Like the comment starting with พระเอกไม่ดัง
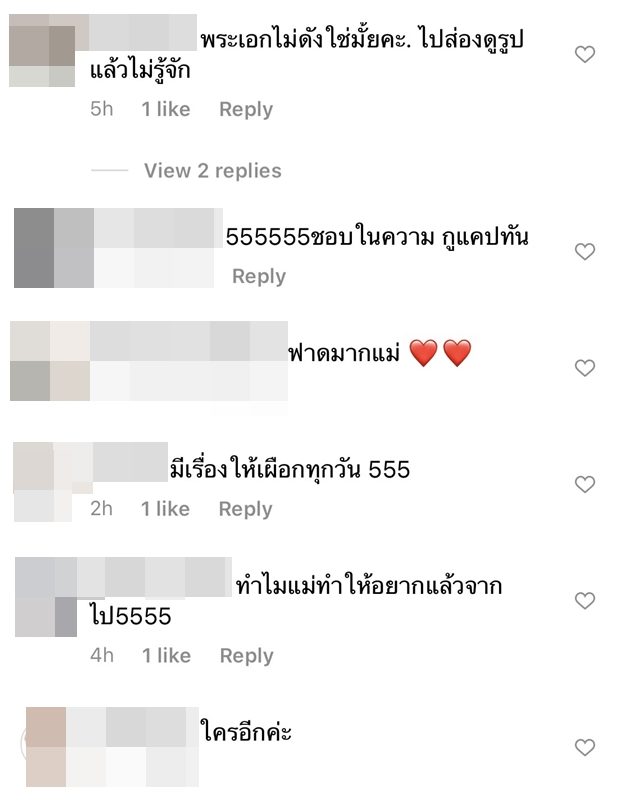The height and width of the screenshot is (800, 632). [585, 54]
